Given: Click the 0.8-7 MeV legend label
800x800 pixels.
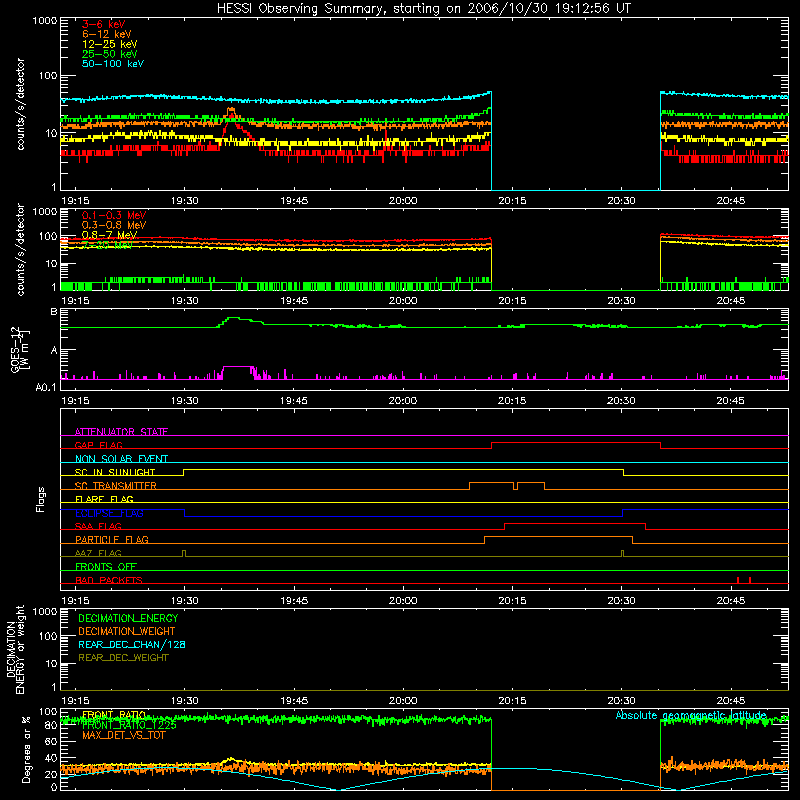Looking at the screenshot, I should [109, 235].
